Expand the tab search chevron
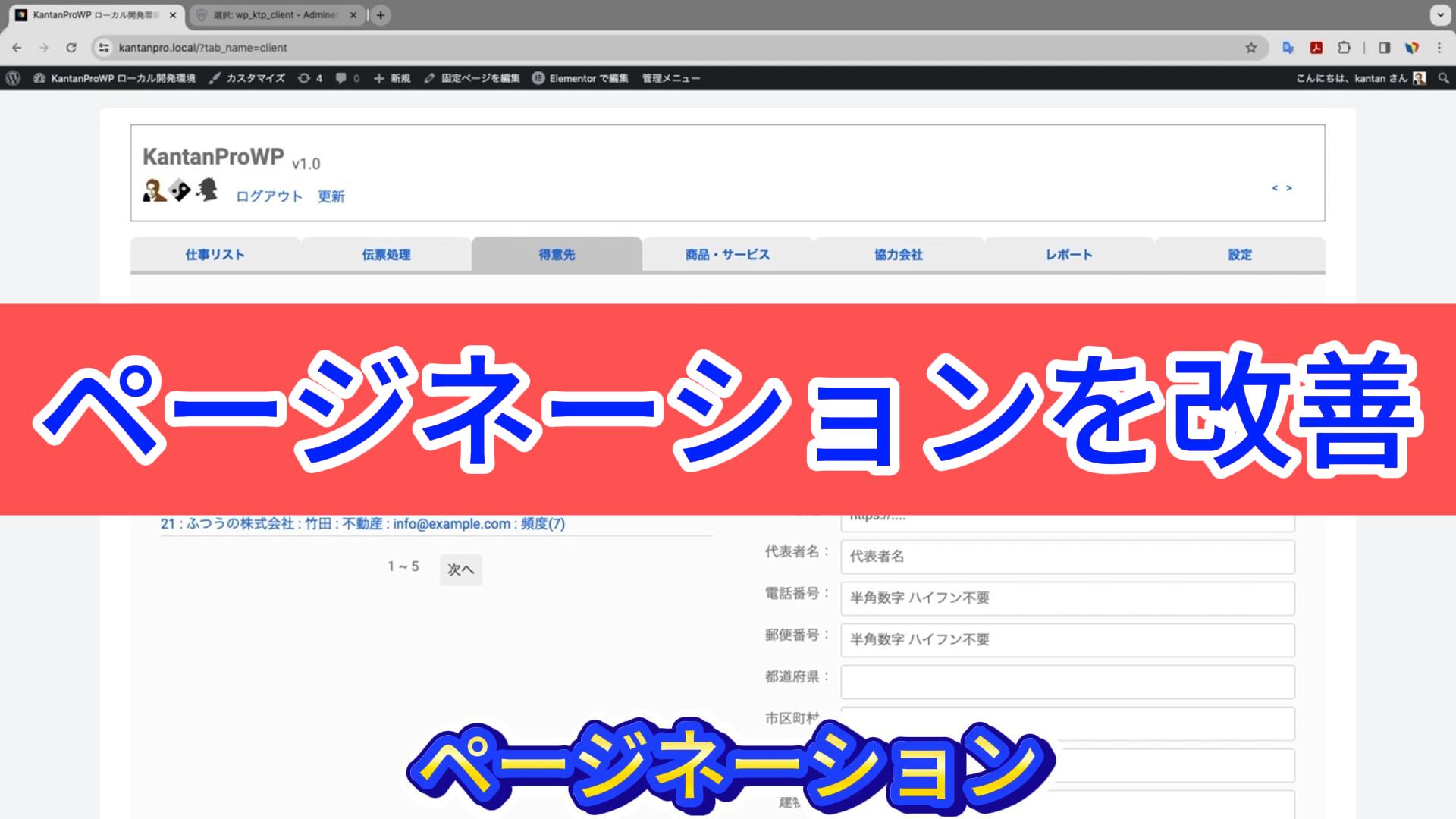 1439,14
